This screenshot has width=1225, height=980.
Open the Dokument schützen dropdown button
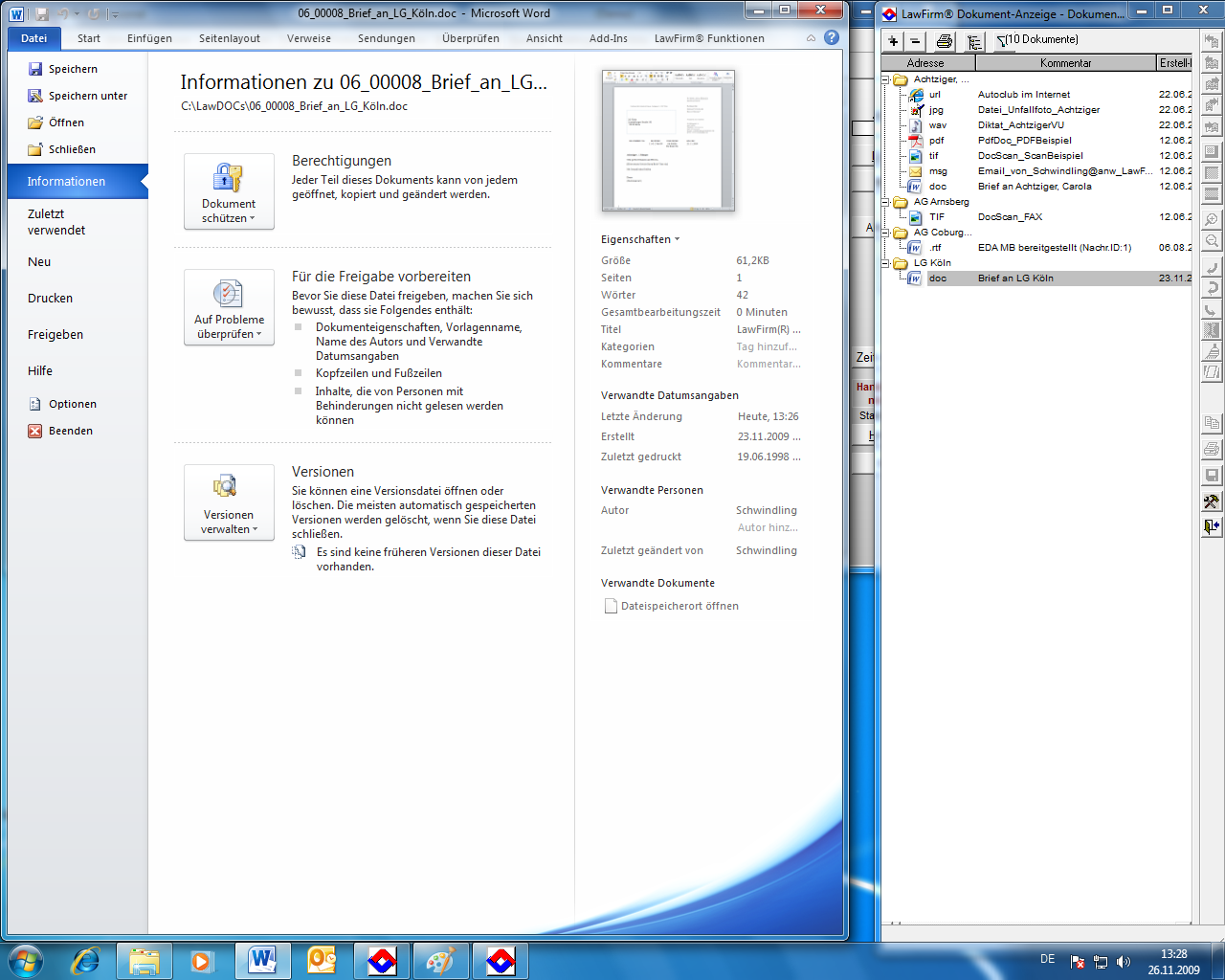coord(229,191)
